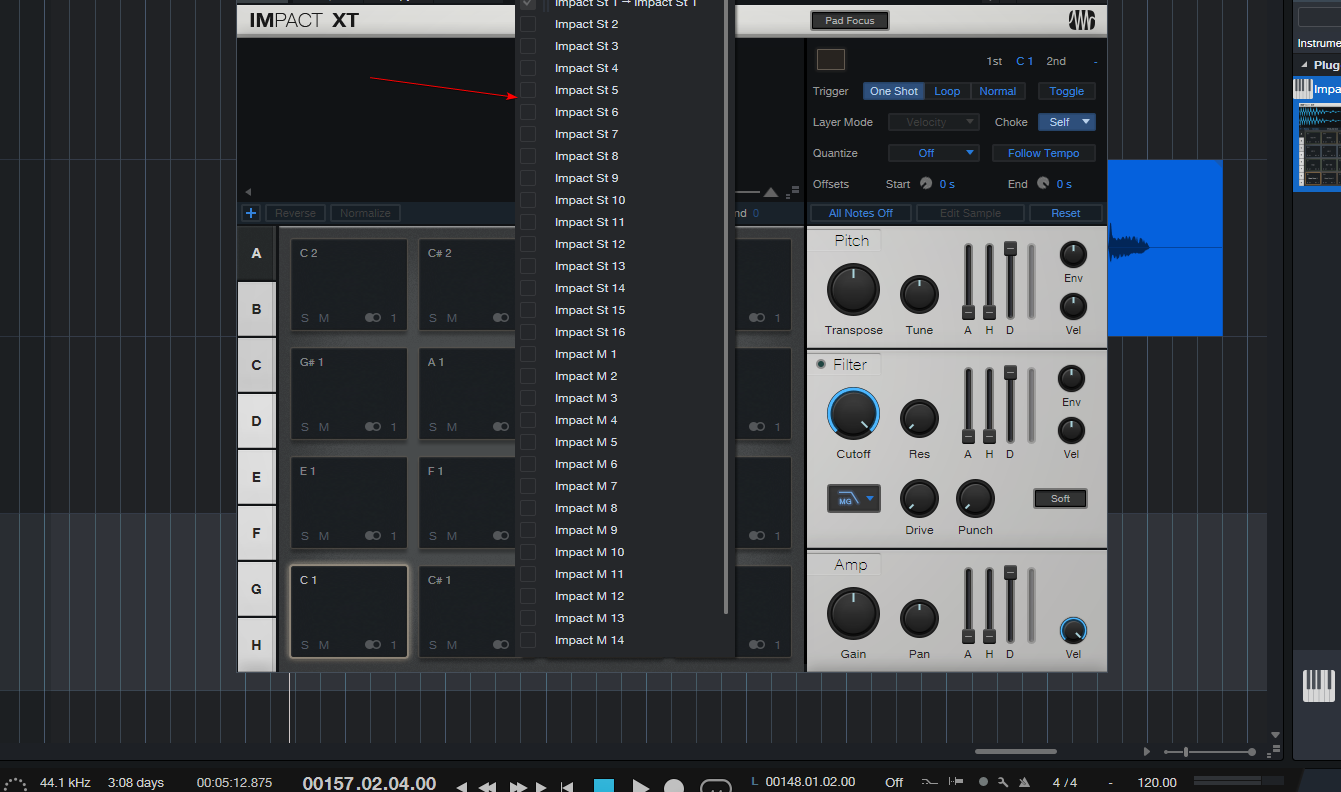Click the Pitch Tune knob

click(919, 295)
